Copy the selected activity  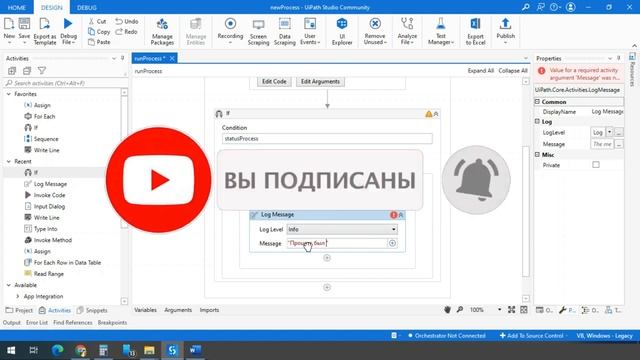point(99,31)
